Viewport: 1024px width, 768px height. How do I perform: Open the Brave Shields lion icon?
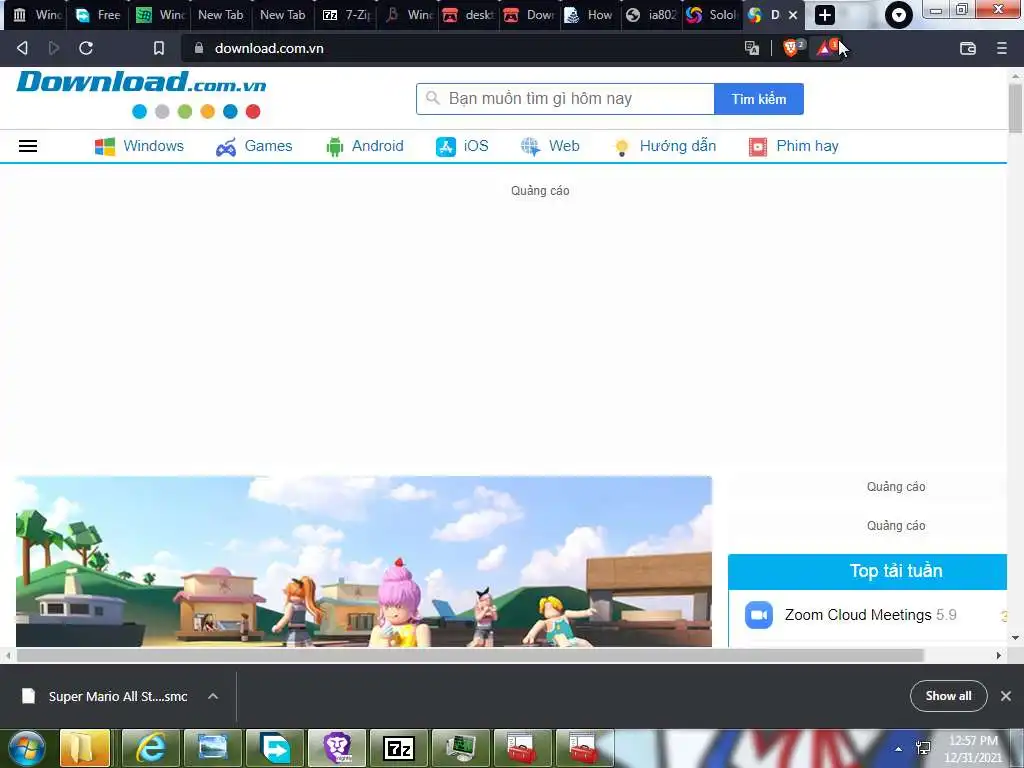coord(792,48)
